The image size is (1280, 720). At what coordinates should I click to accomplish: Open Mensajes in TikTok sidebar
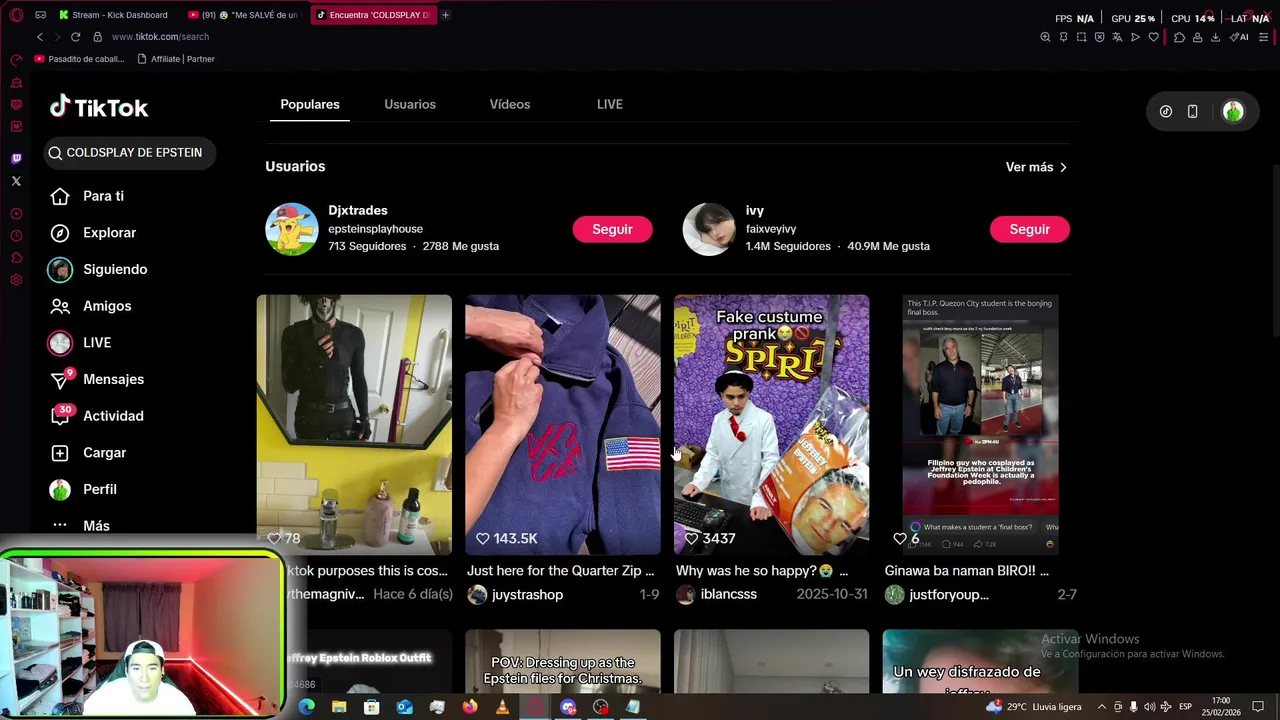[98, 379]
